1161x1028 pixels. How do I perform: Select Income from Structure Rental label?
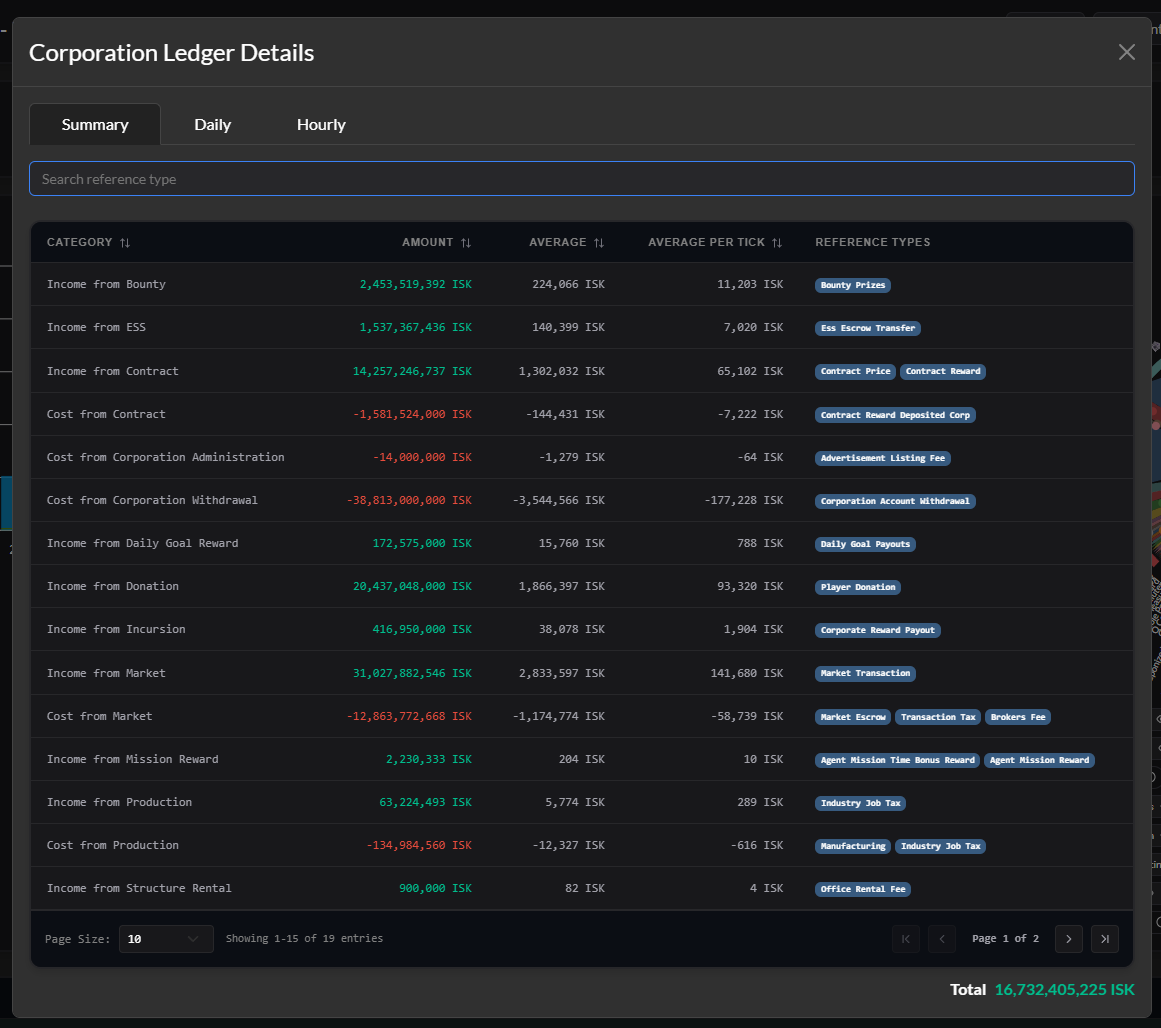click(139, 888)
